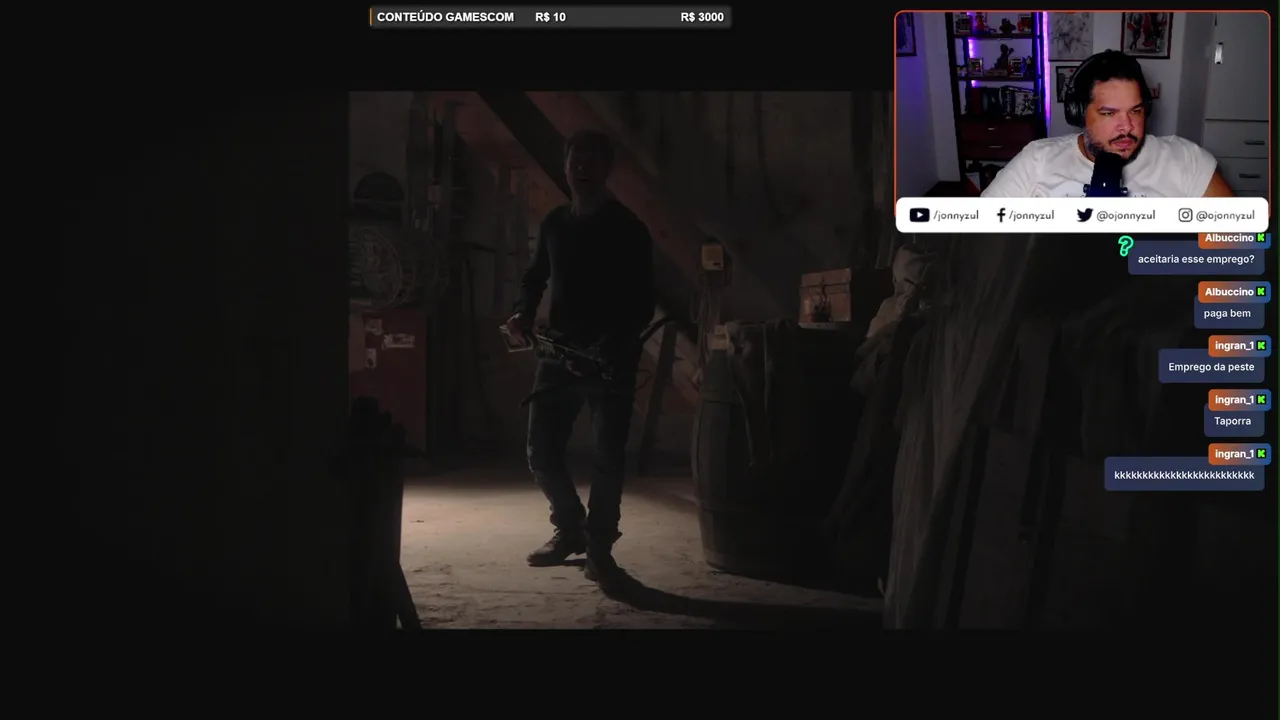Click username ingran_1 above 'Emprego da peste'
The image size is (1280, 720).
(1234, 346)
